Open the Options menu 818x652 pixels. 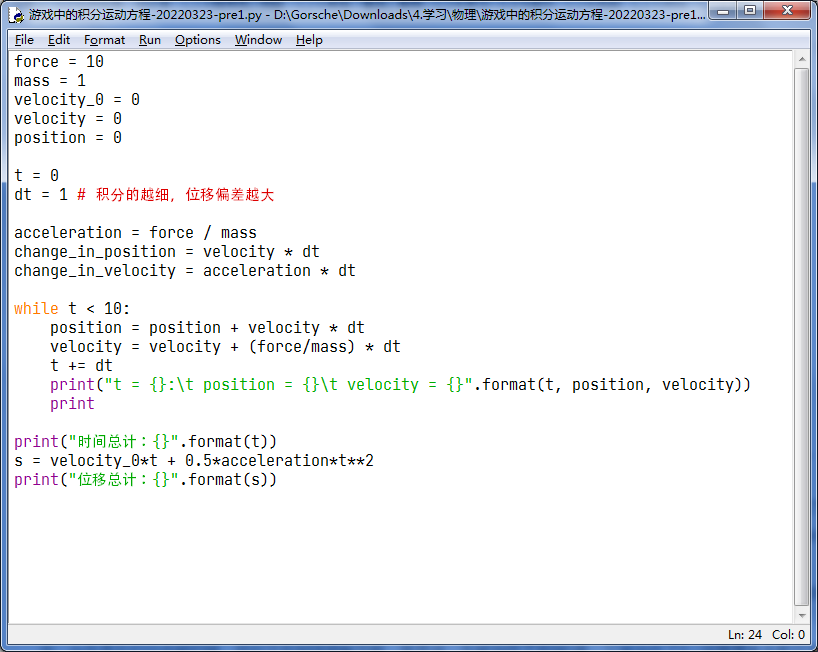click(198, 40)
